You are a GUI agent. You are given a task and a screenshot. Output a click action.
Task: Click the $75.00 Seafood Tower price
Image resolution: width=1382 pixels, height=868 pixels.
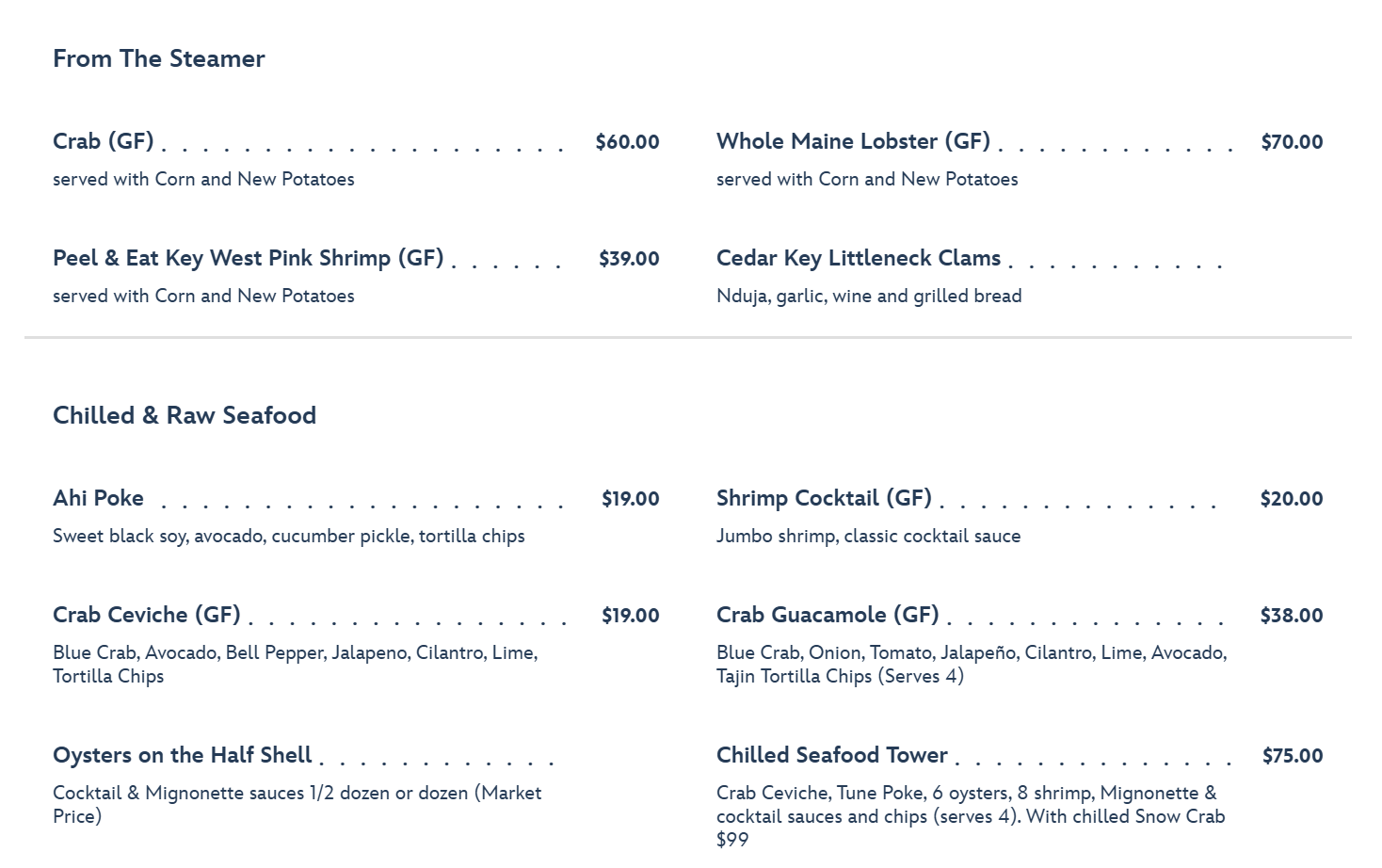tap(1293, 756)
